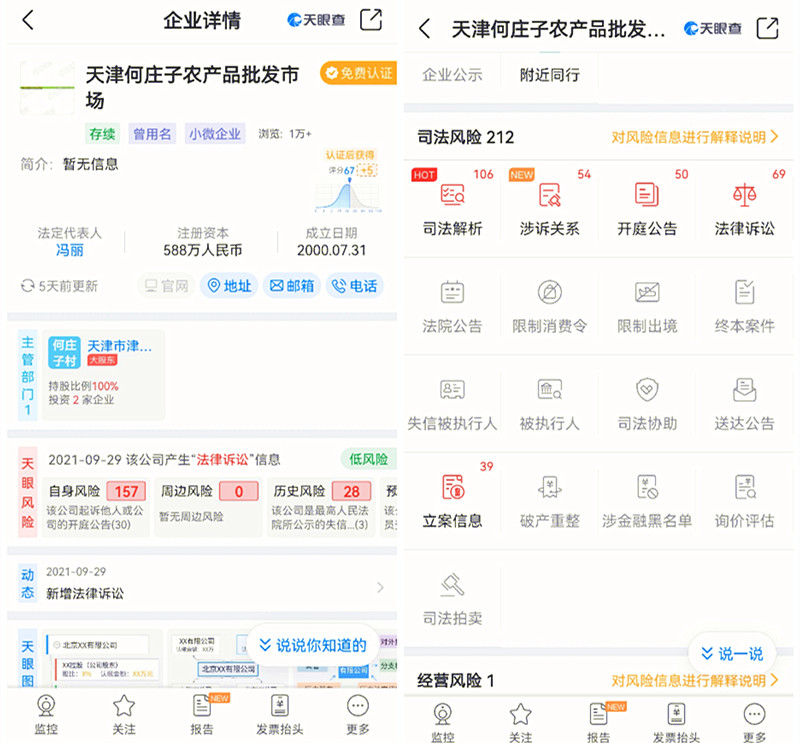
Task: Tap the 地址 button
Action: (x=228, y=286)
